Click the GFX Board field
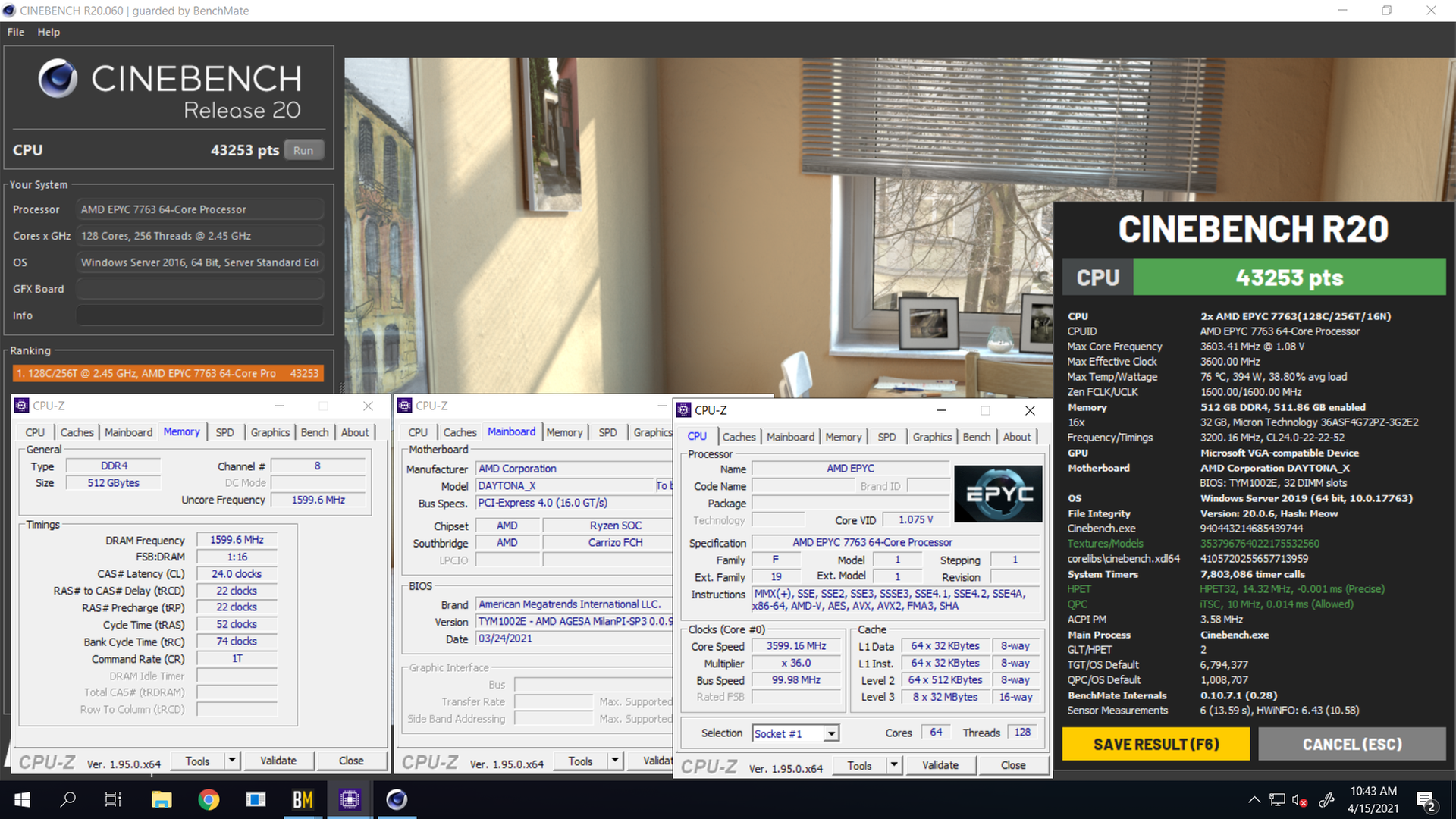1456x819 pixels. (x=200, y=289)
